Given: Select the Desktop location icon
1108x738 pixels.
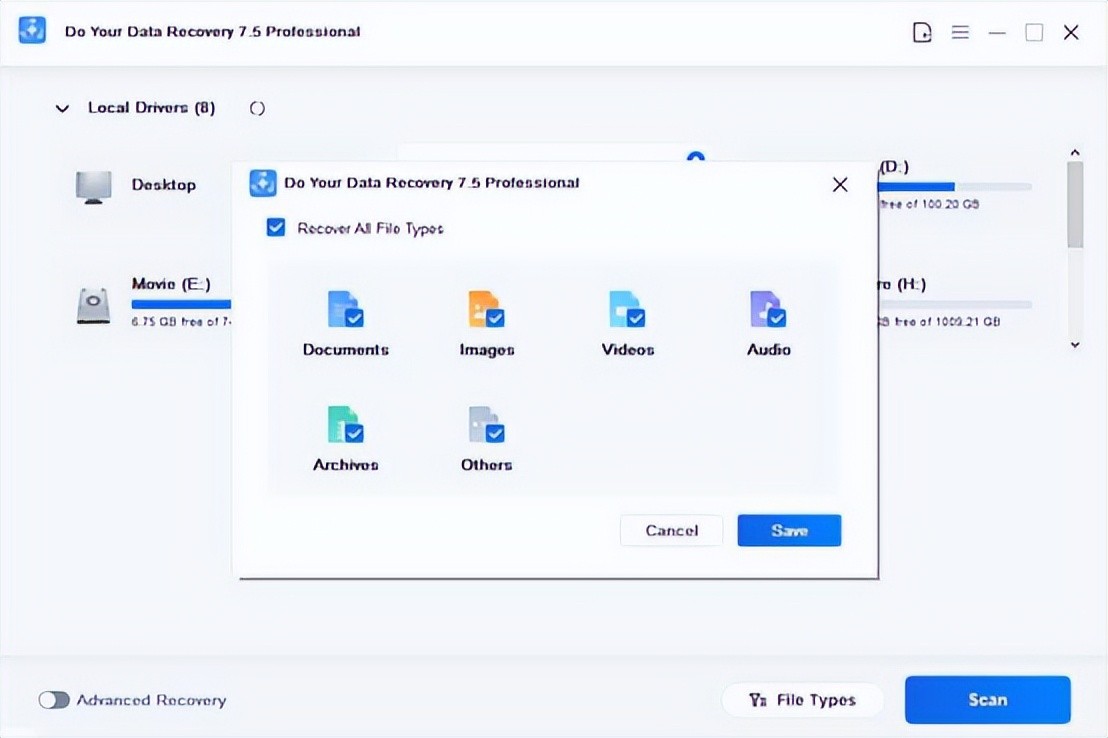Looking at the screenshot, I should tap(94, 186).
